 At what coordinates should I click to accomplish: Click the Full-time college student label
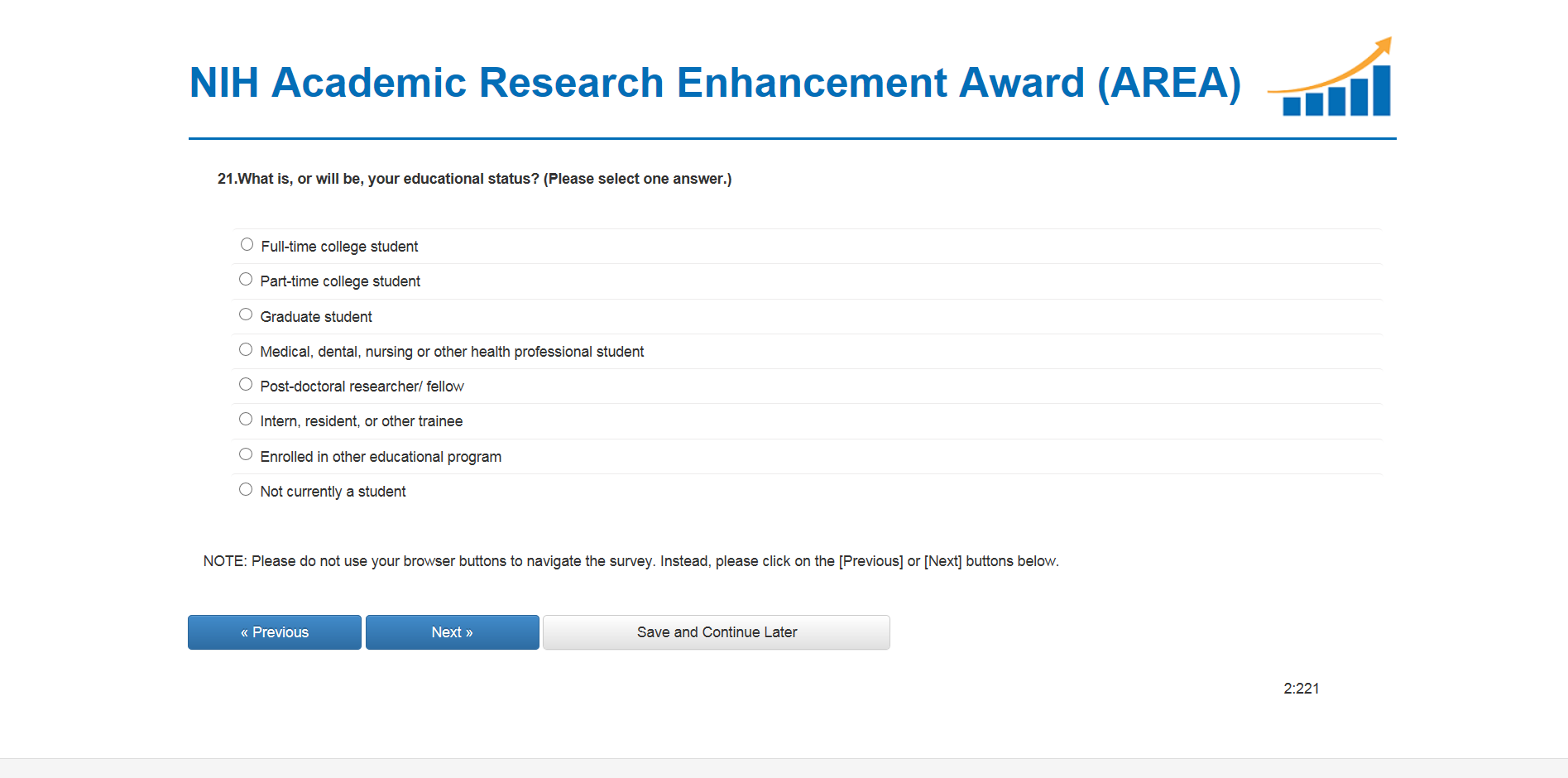[339, 247]
